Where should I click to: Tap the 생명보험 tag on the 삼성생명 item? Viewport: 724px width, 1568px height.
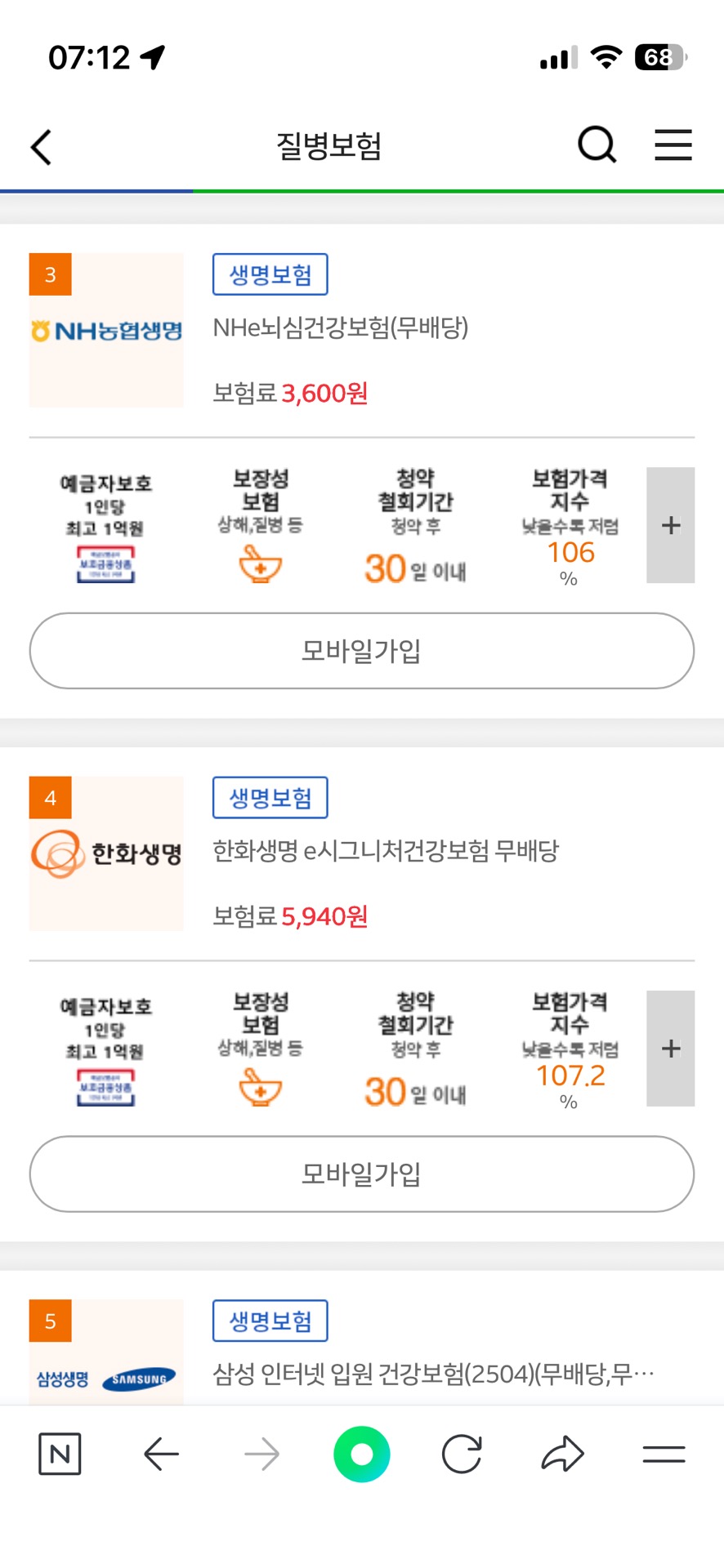[270, 1321]
